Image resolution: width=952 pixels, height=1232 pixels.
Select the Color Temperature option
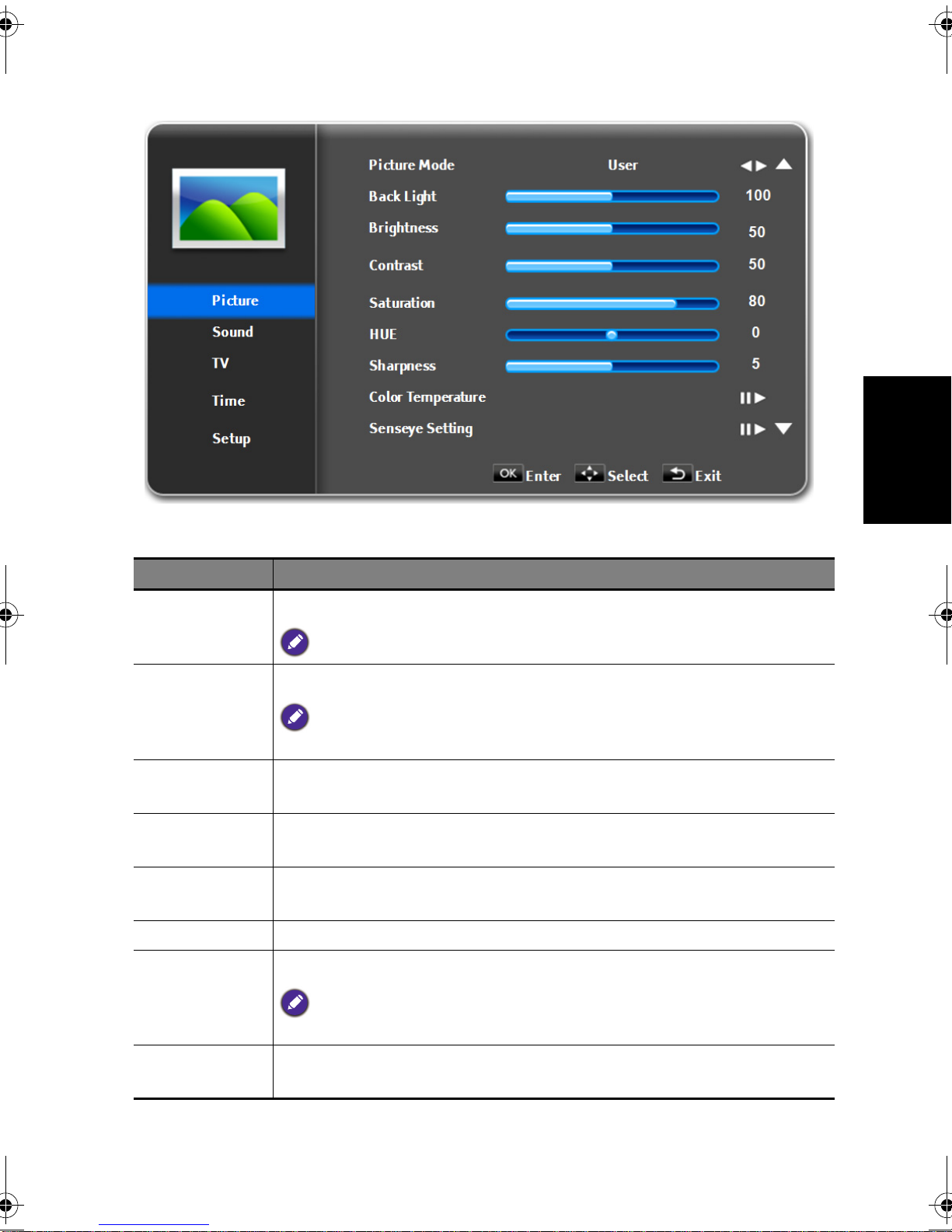pyautogui.click(x=427, y=397)
